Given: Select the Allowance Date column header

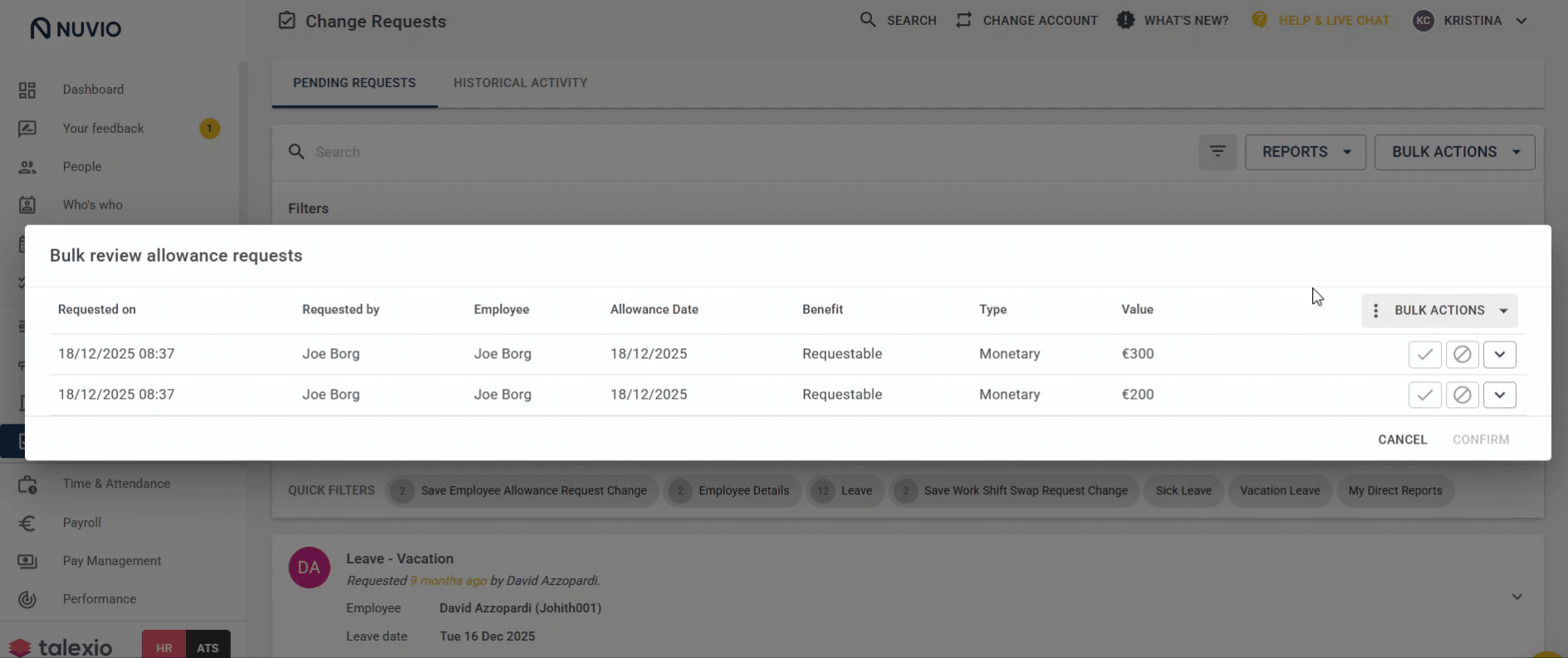Looking at the screenshot, I should [654, 309].
